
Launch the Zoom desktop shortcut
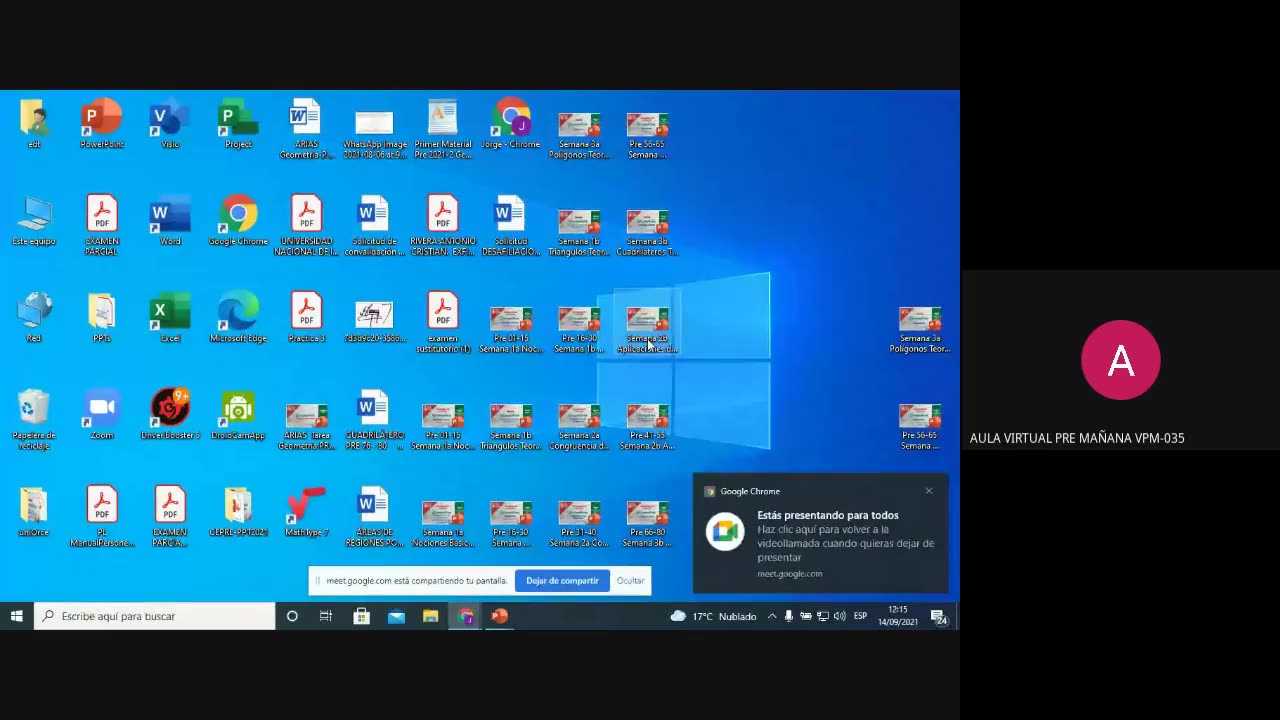(x=102, y=415)
